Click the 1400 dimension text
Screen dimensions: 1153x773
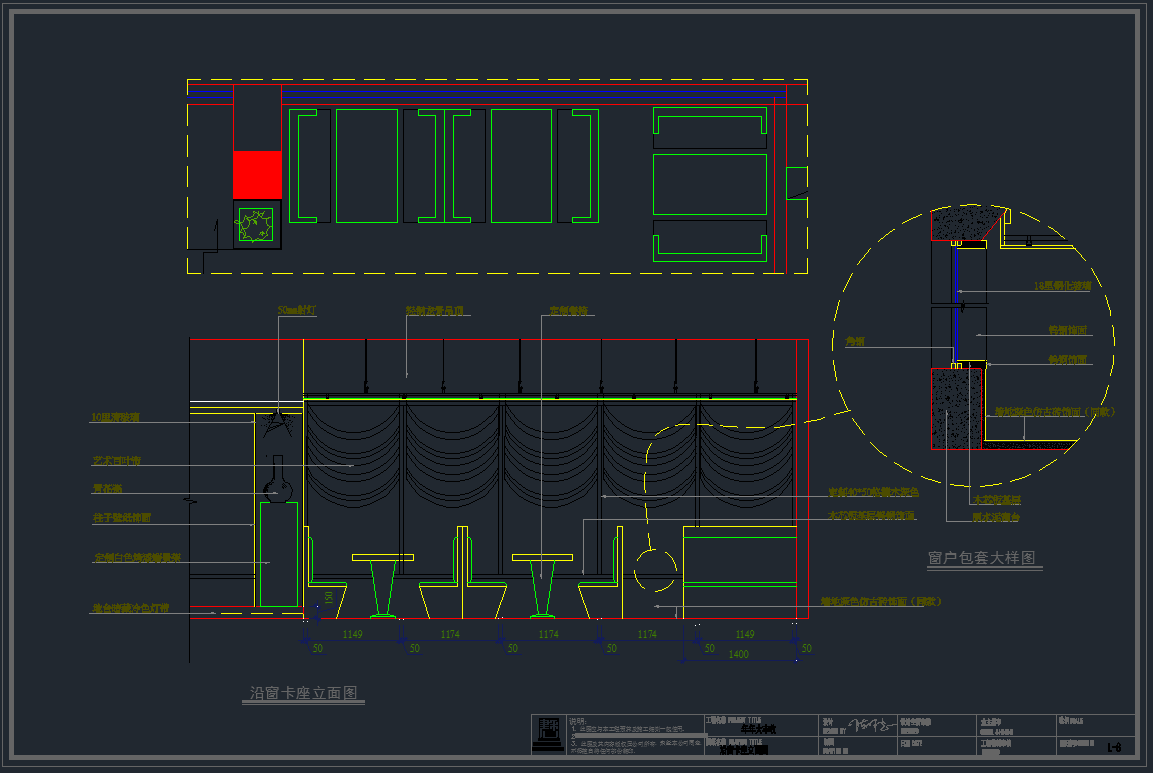(738, 654)
